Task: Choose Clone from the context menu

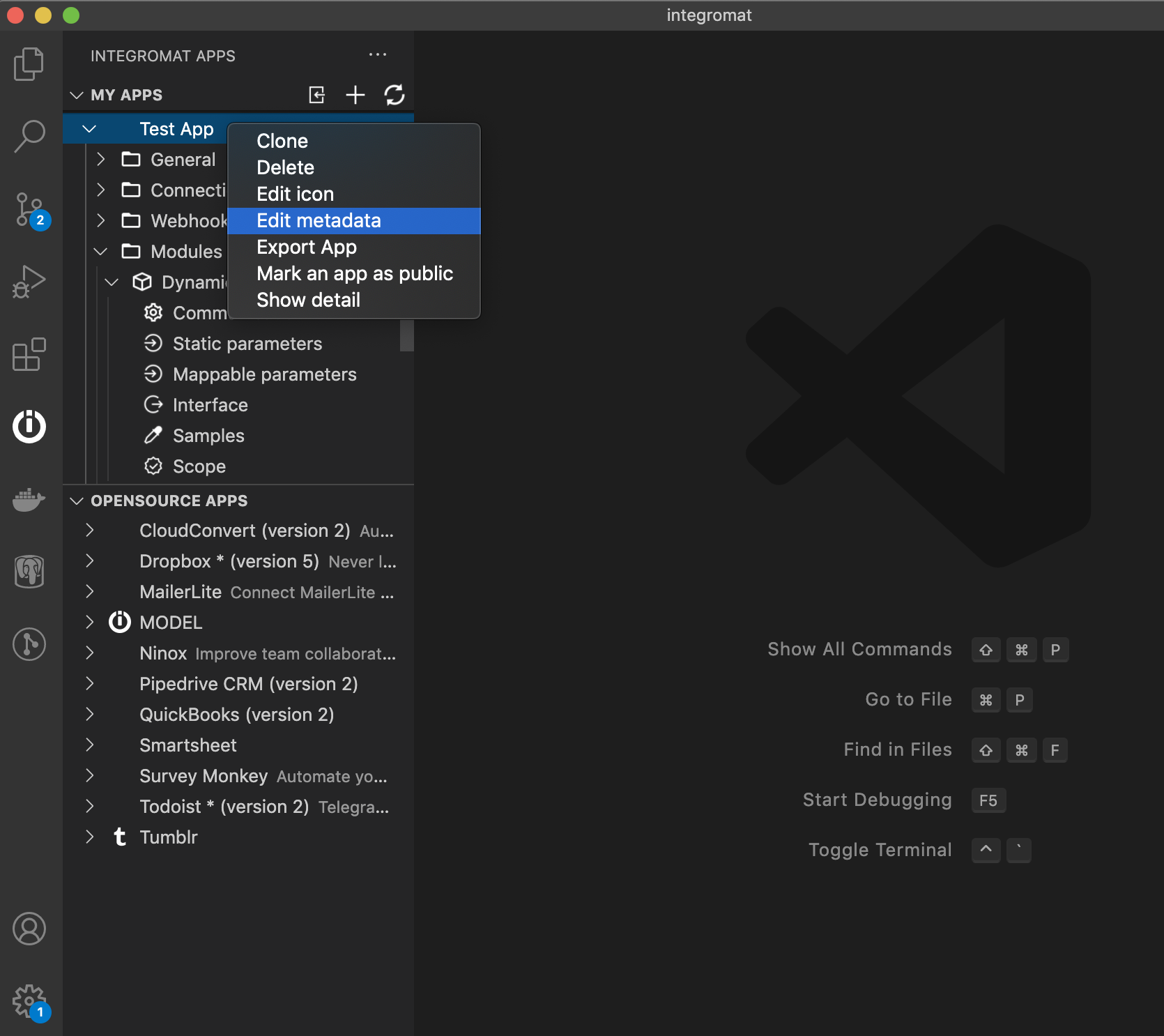Action: pos(354,141)
